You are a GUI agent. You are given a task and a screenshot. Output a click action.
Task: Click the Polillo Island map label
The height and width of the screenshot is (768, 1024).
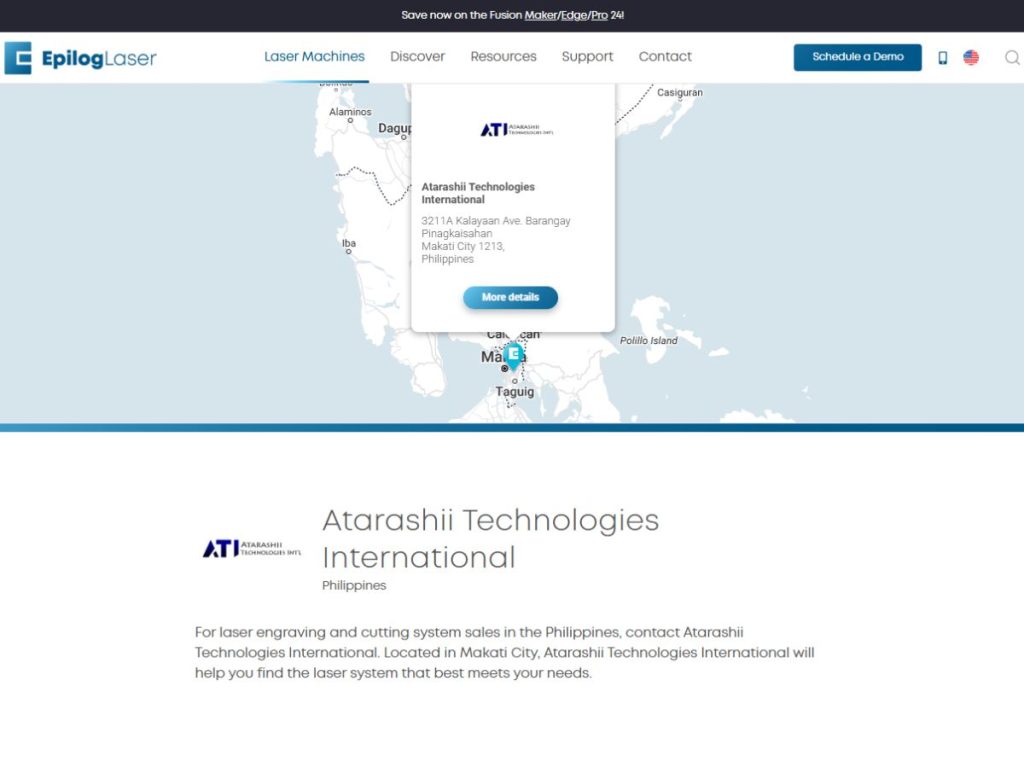[648, 341]
